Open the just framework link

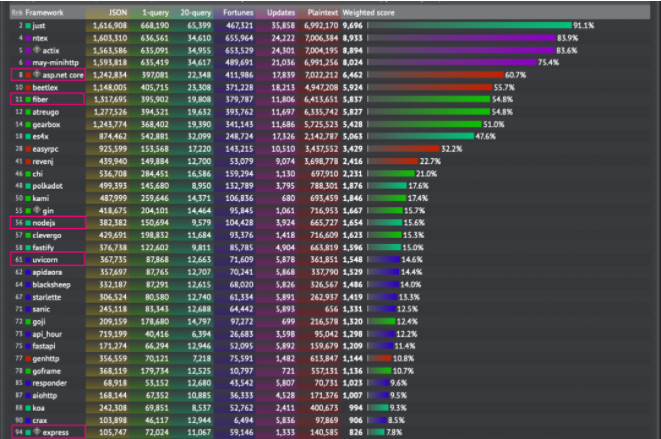point(39,26)
